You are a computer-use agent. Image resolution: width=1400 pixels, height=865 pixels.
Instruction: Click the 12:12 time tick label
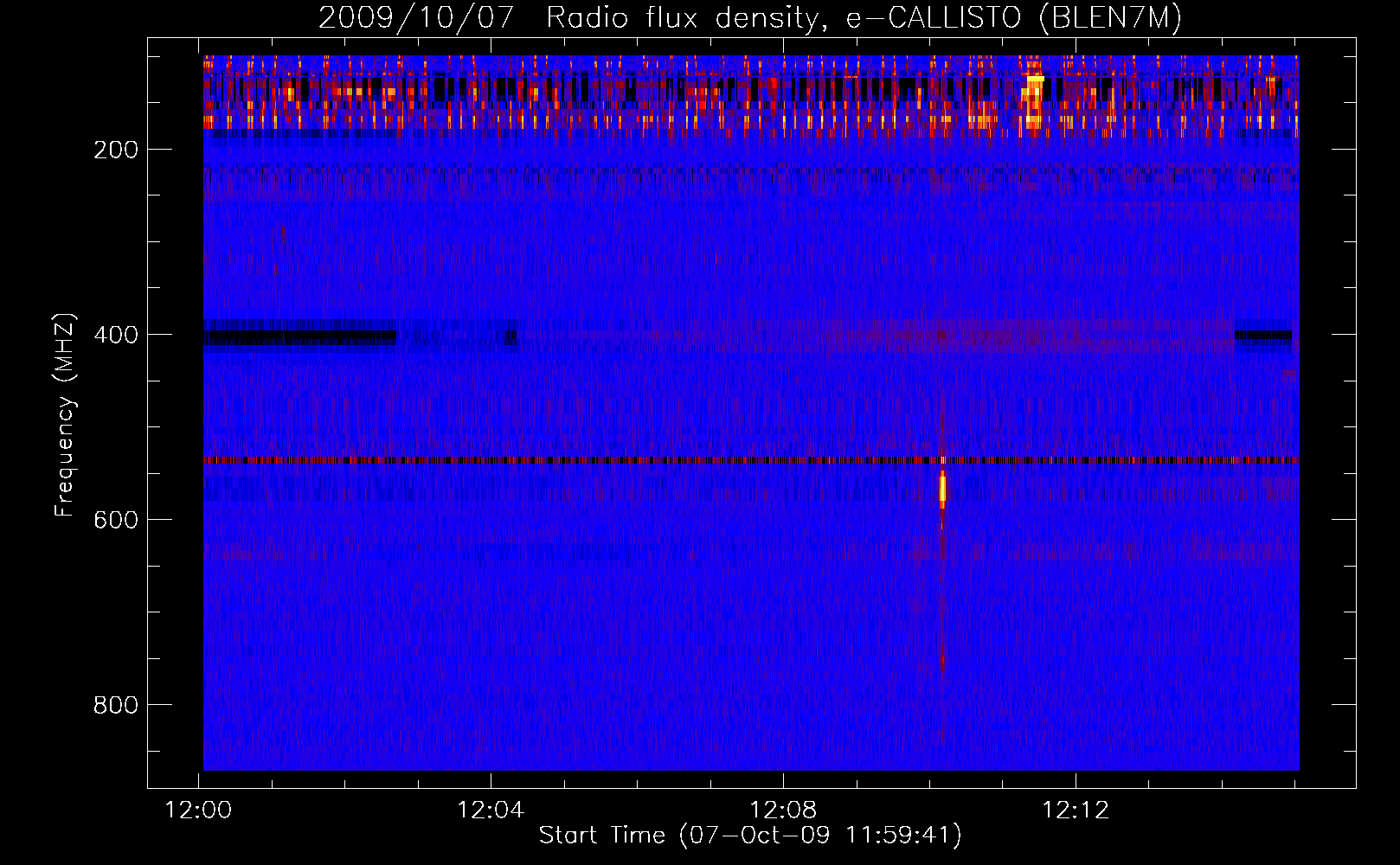pos(1076,811)
